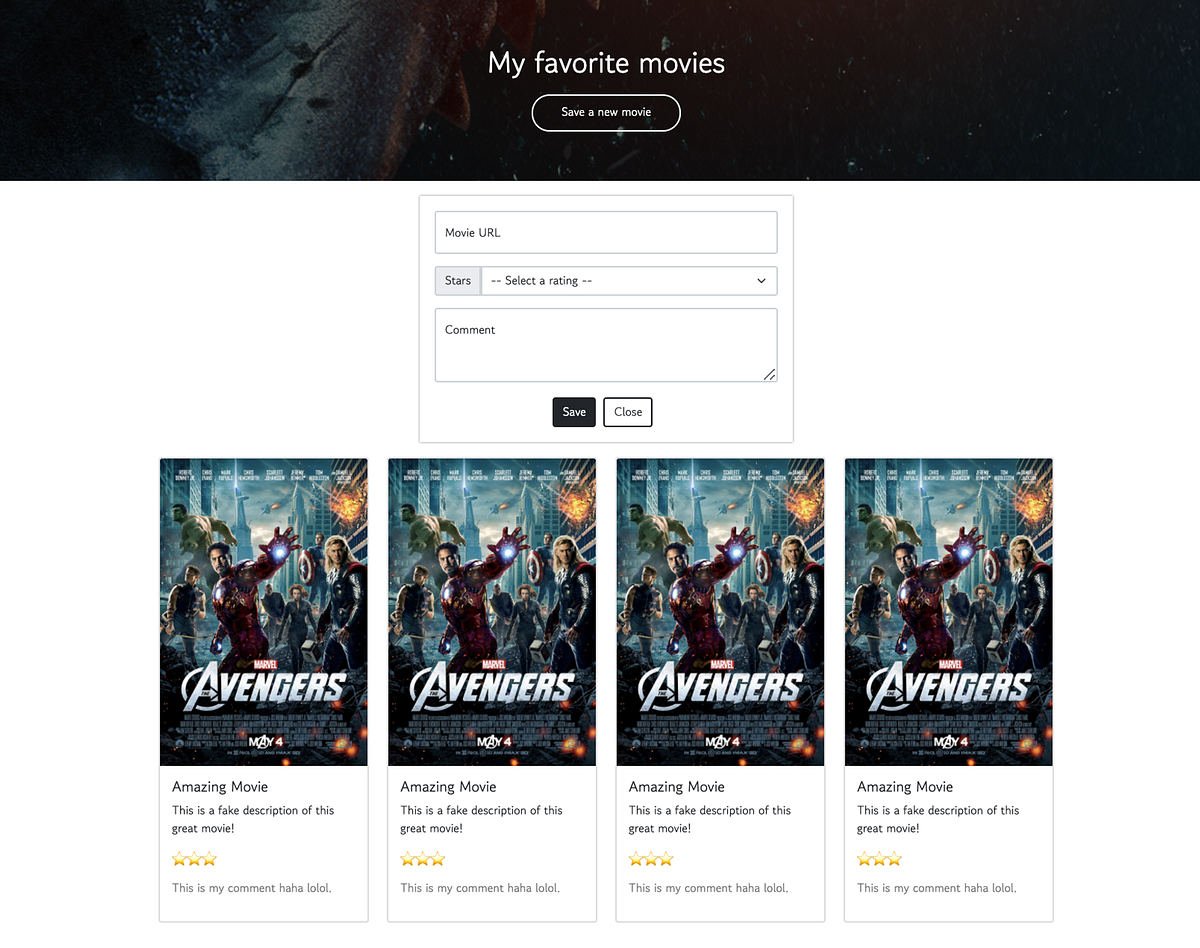Grab the Comment textarea resize handle

pos(769,374)
